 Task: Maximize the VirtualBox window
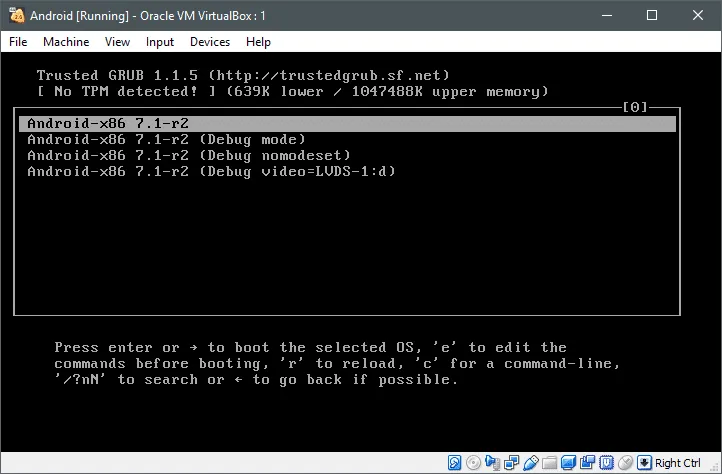click(x=652, y=15)
